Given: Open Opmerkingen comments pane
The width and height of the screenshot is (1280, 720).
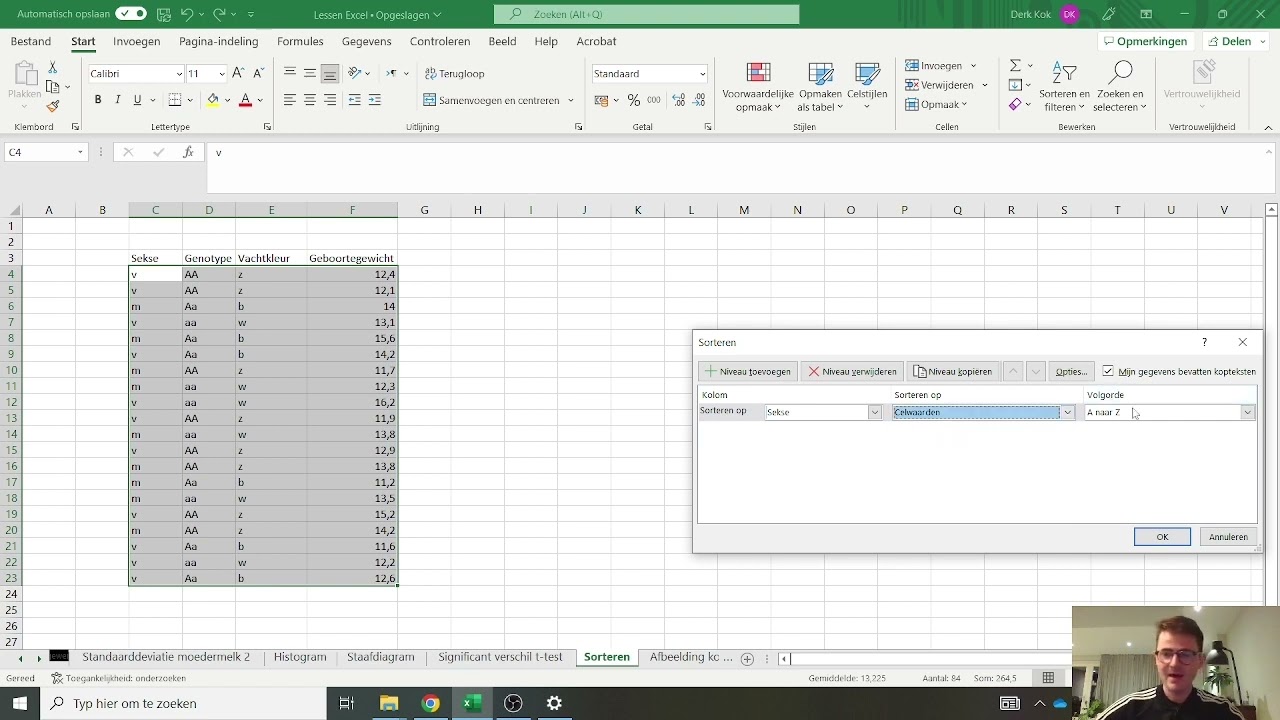Looking at the screenshot, I should [x=1144, y=41].
